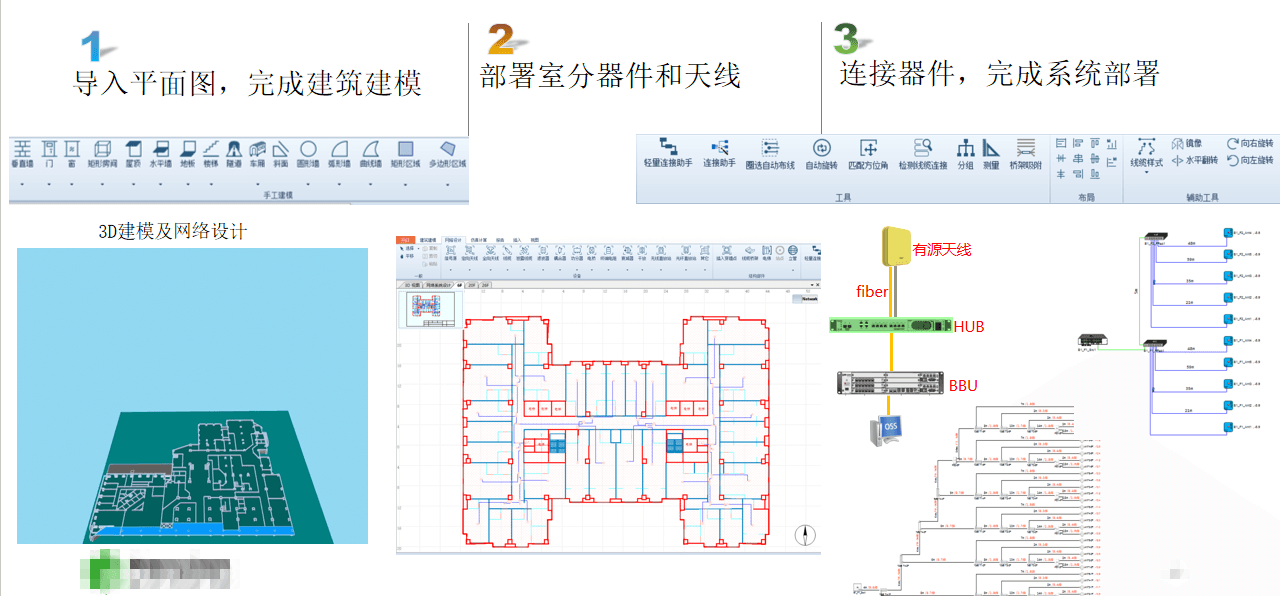Select the 楼梯 stairs tool

[211, 155]
